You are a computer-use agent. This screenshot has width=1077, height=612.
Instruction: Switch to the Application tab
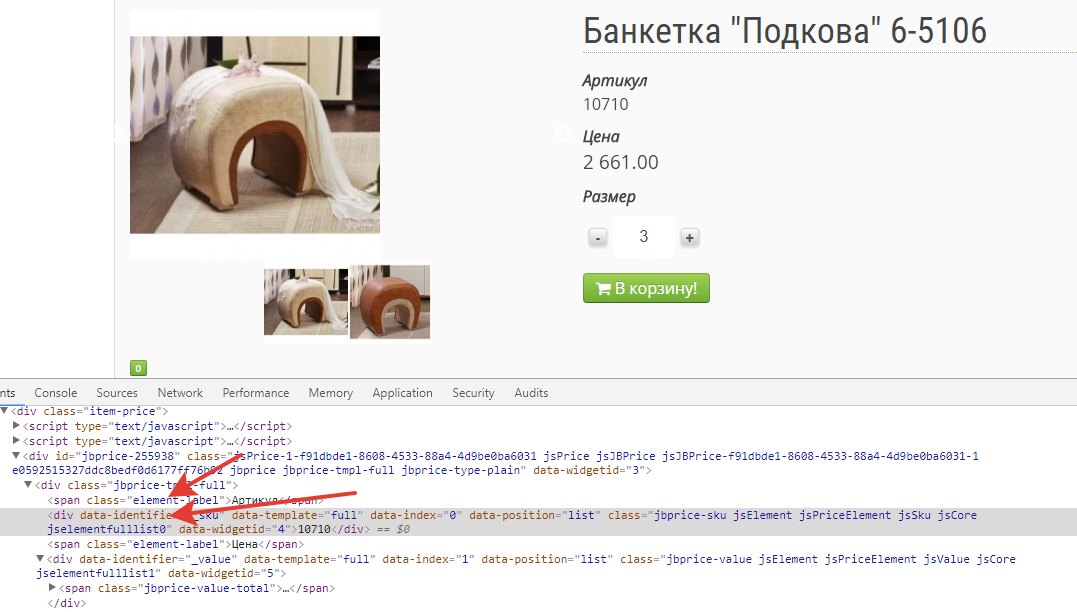[x=402, y=393]
